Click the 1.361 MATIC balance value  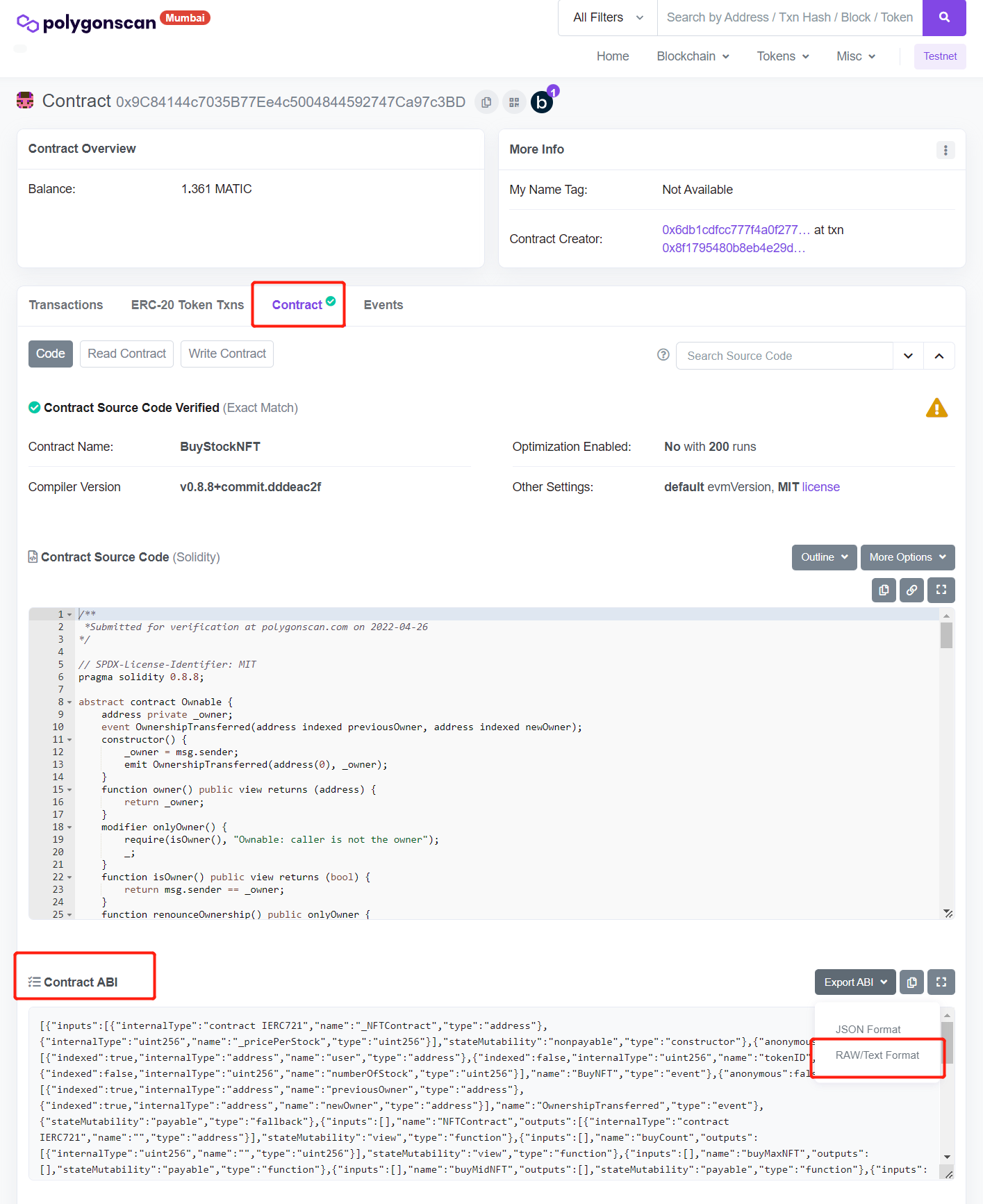tap(217, 189)
